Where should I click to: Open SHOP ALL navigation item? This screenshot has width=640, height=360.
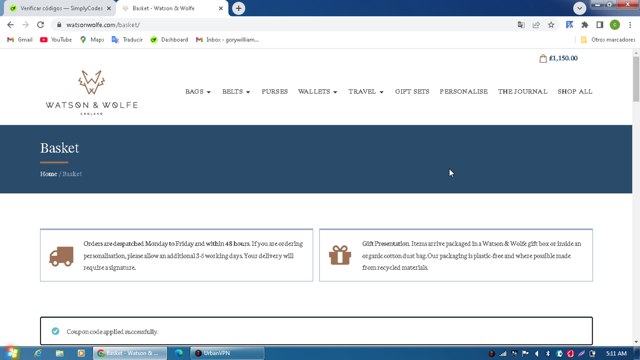[575, 92]
